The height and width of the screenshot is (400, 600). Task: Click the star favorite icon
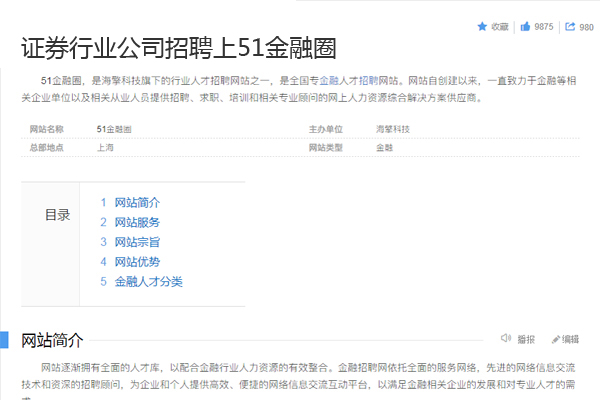[482, 26]
